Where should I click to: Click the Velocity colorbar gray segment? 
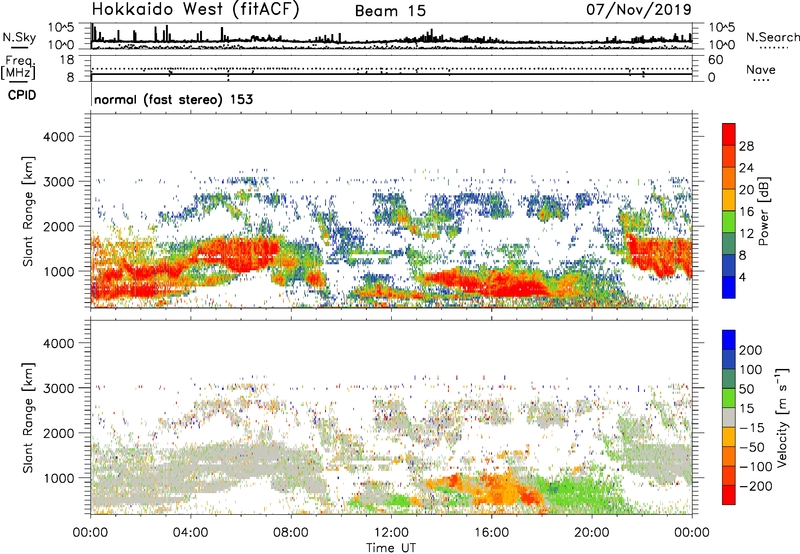pos(729,418)
